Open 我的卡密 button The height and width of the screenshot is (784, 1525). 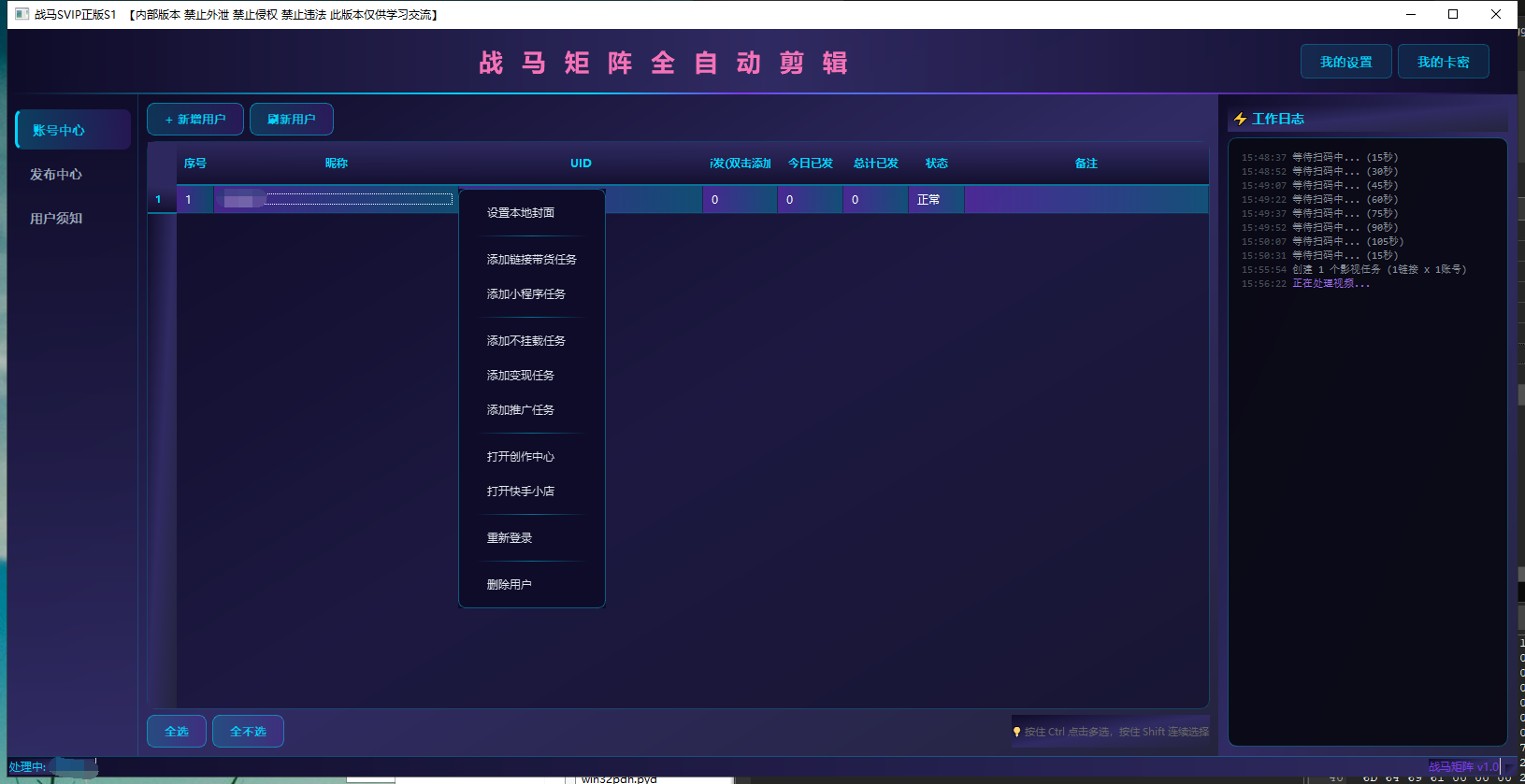1443,62
